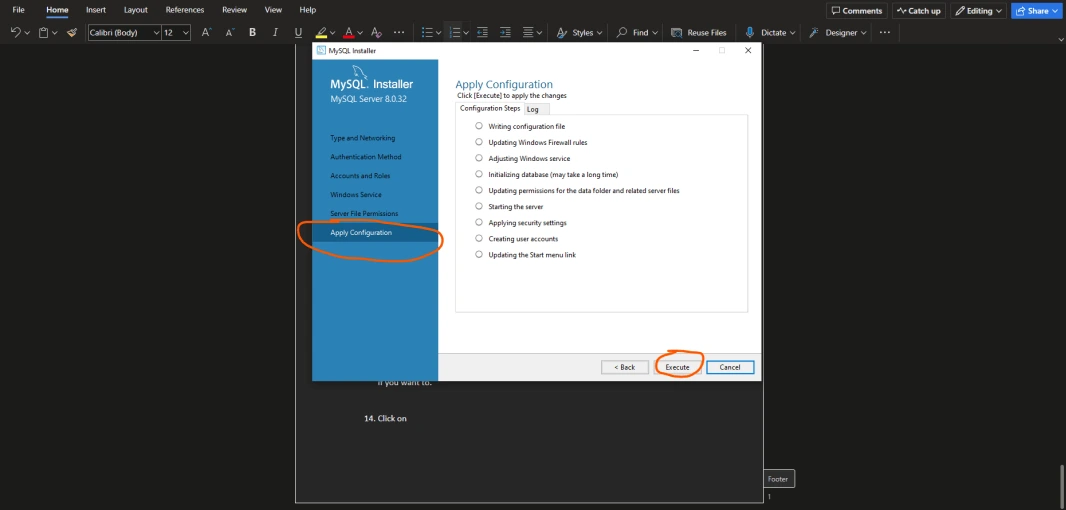Click the Footer label tag

(x=778, y=479)
